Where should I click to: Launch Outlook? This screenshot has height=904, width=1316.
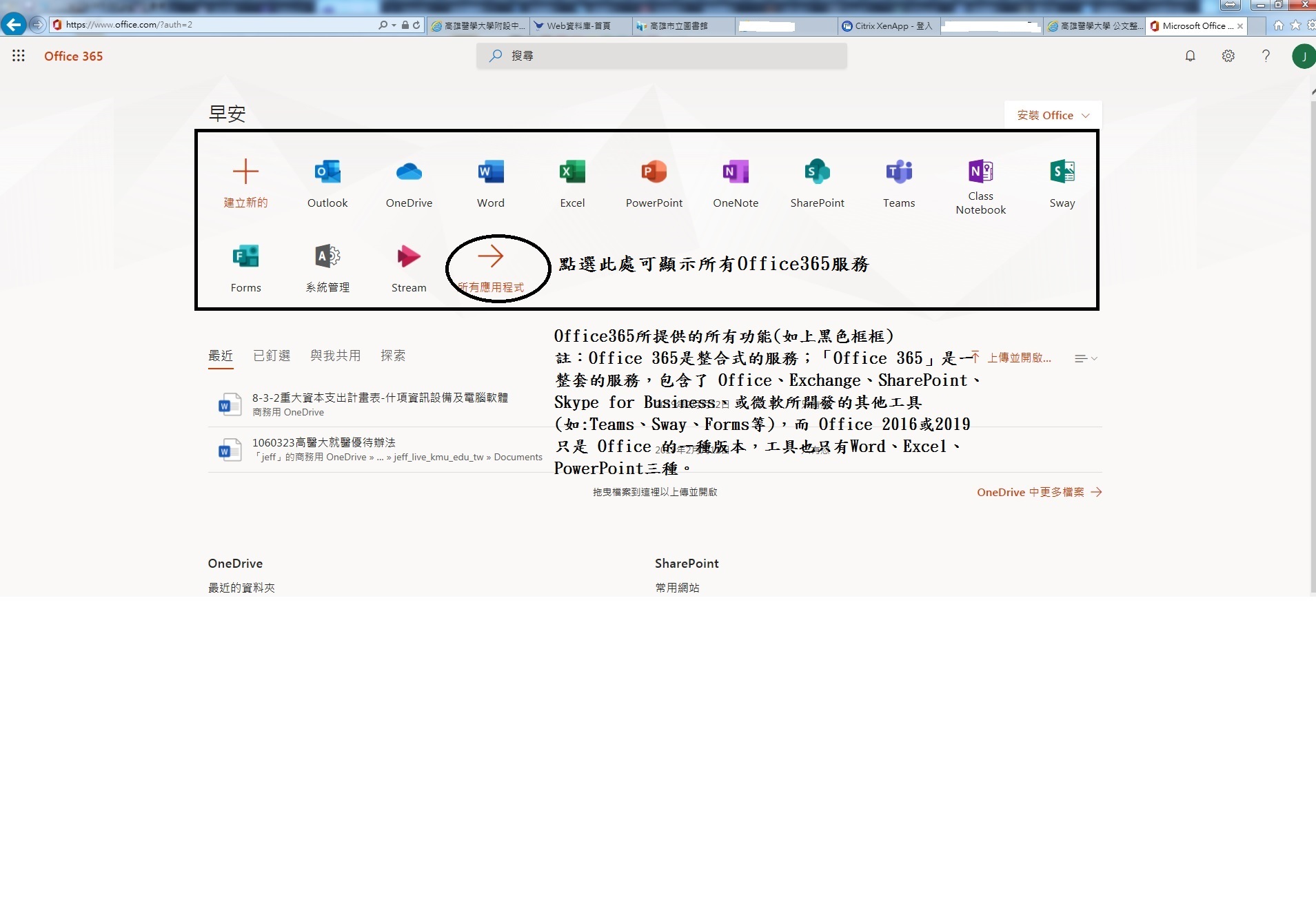[x=327, y=183]
